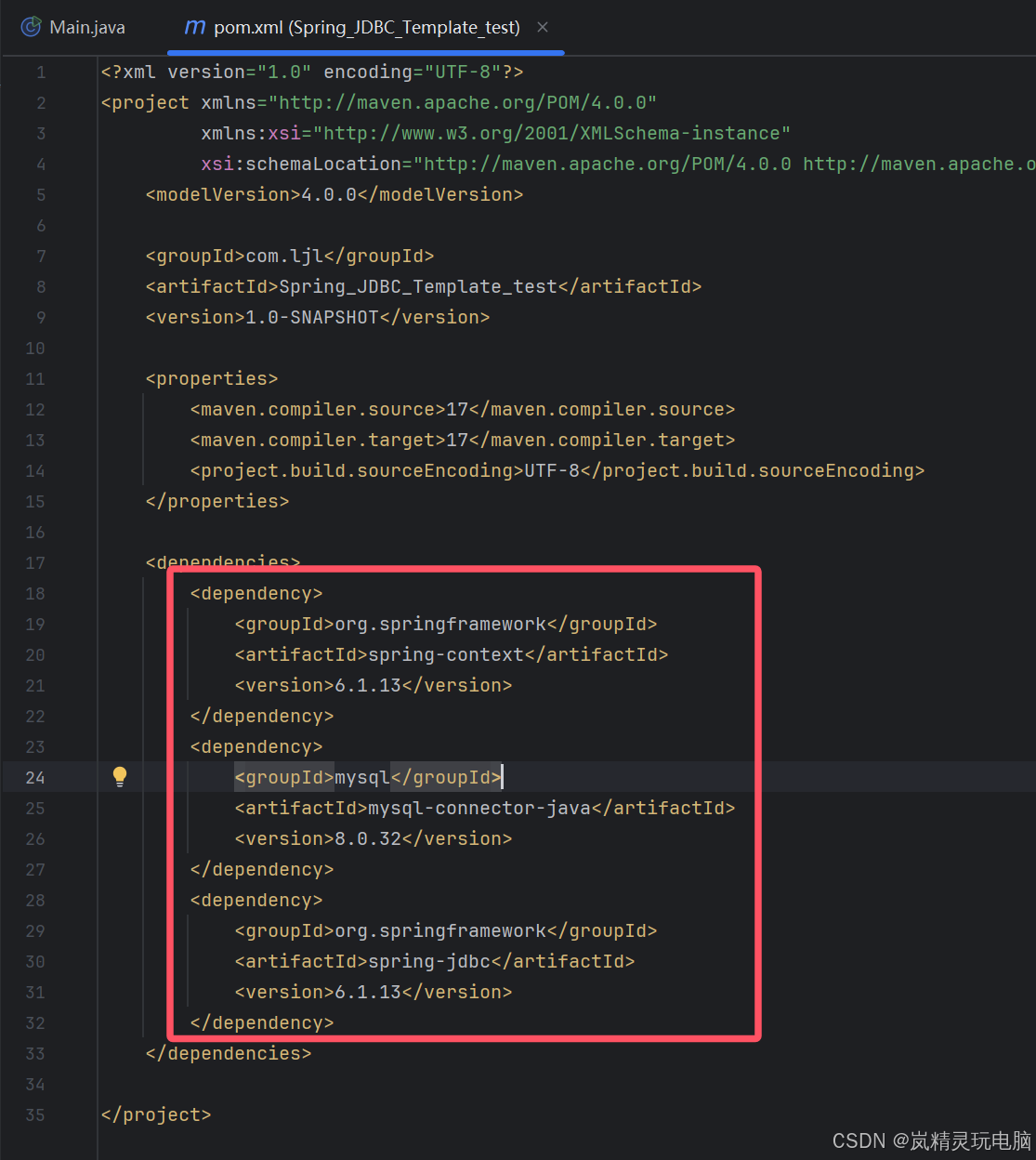Click line number 8 in the gutter
The width and height of the screenshot is (1036, 1160).
[x=40, y=286]
